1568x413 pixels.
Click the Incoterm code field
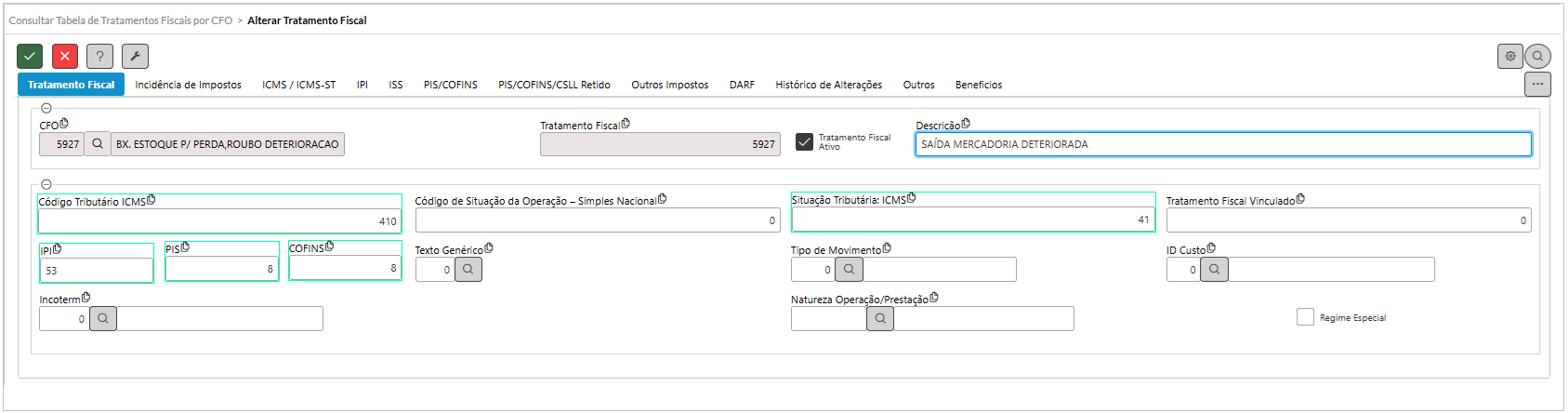click(64, 319)
